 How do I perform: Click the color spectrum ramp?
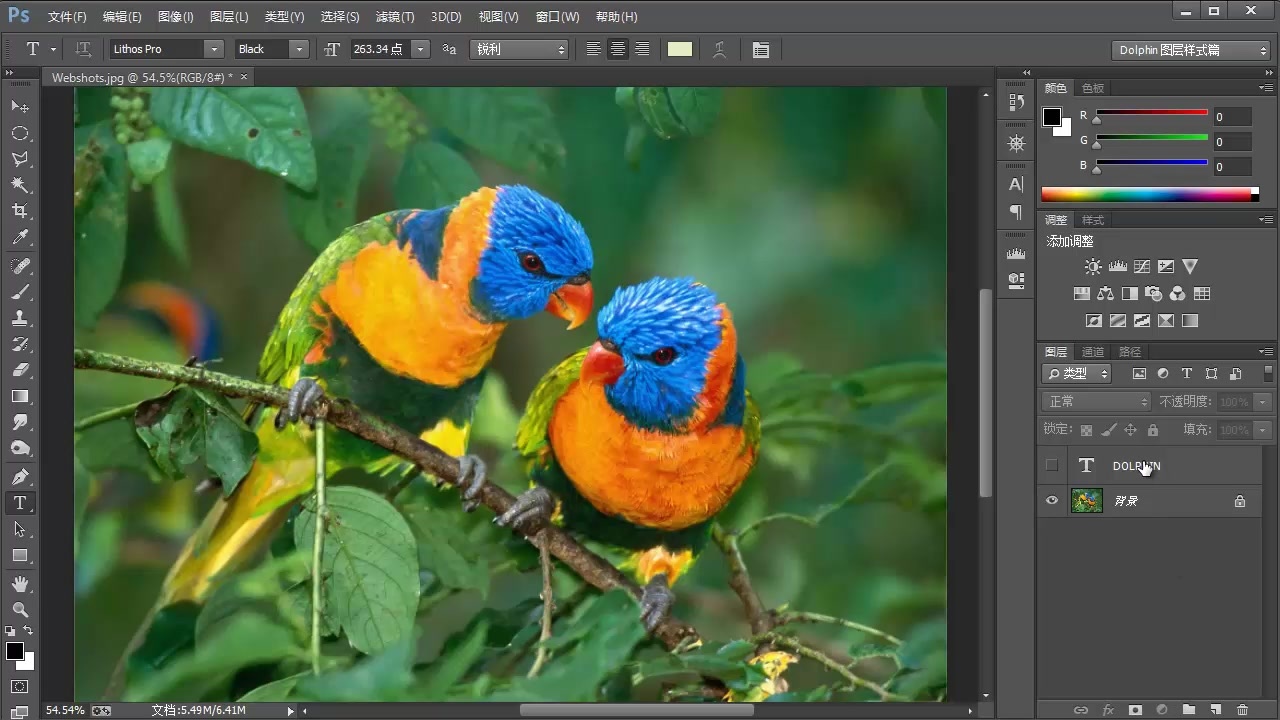[1150, 194]
